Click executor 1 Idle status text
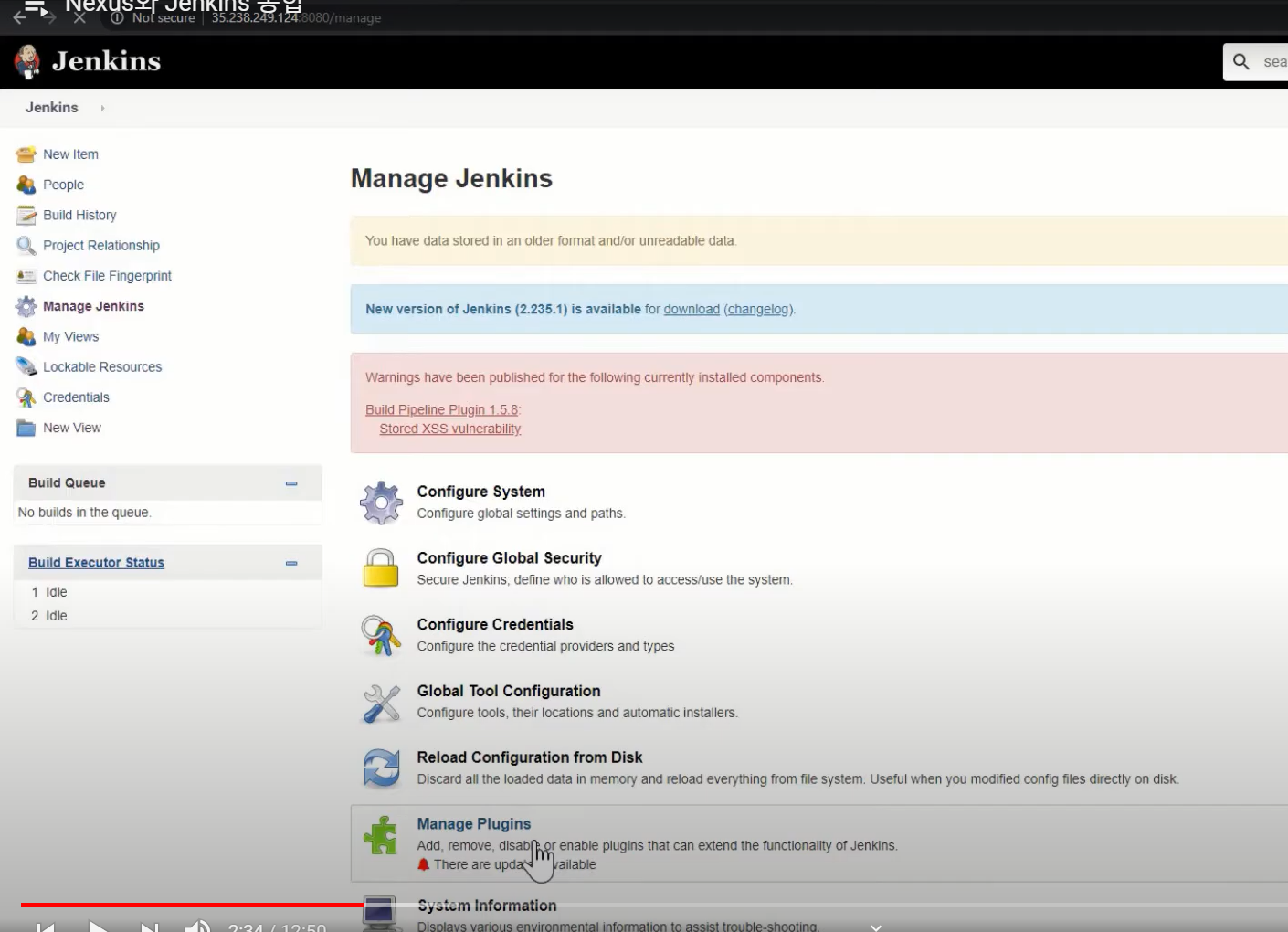Screen dimensions: 1288x932 pos(57,592)
